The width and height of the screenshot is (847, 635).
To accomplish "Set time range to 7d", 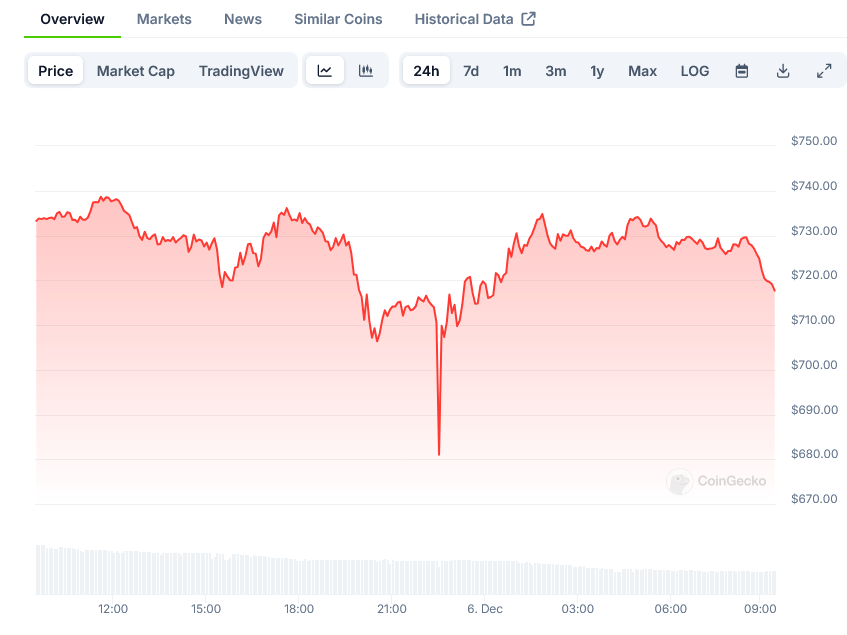I will [471, 71].
